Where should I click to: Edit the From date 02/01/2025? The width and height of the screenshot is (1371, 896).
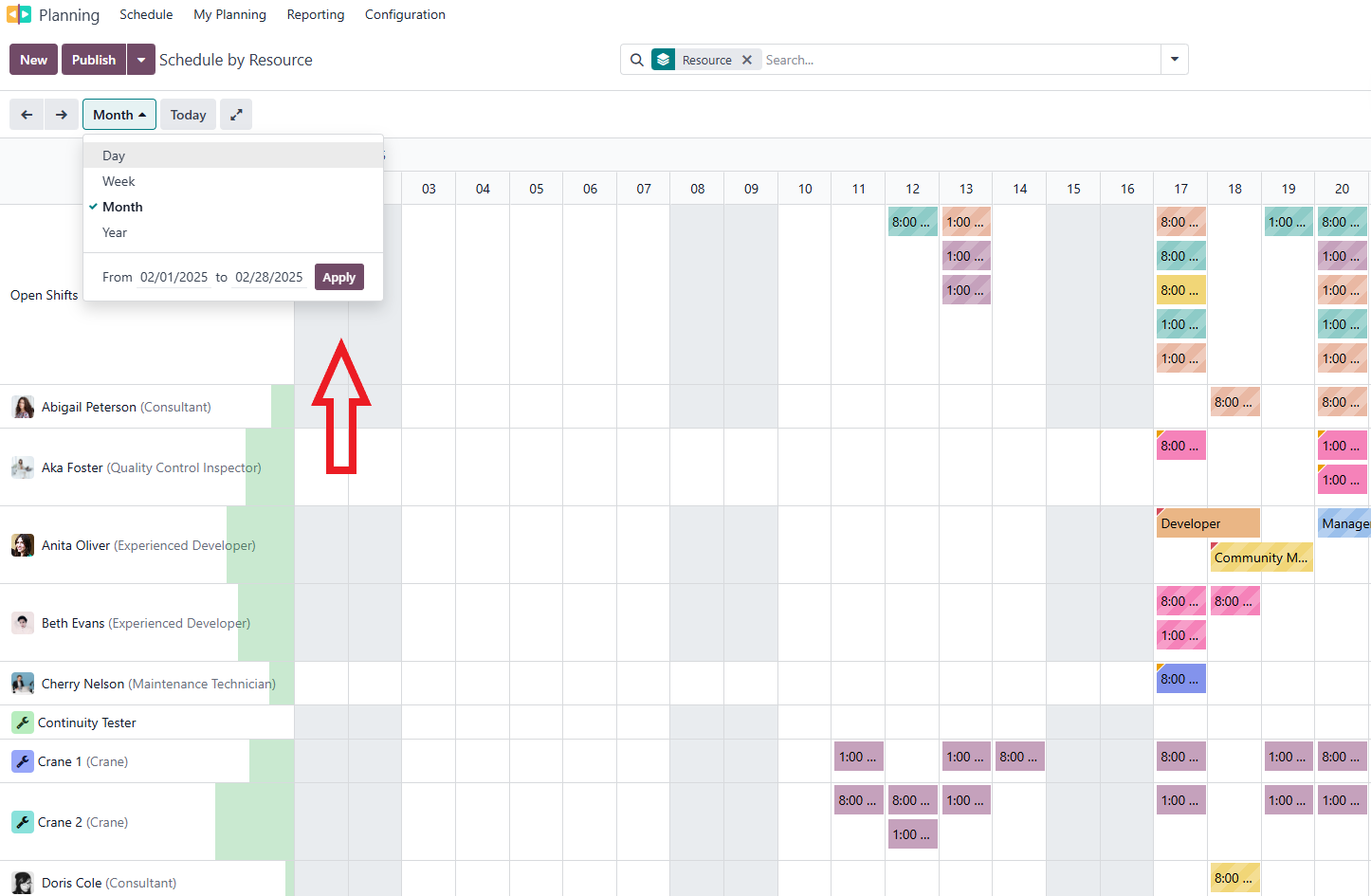point(174,277)
